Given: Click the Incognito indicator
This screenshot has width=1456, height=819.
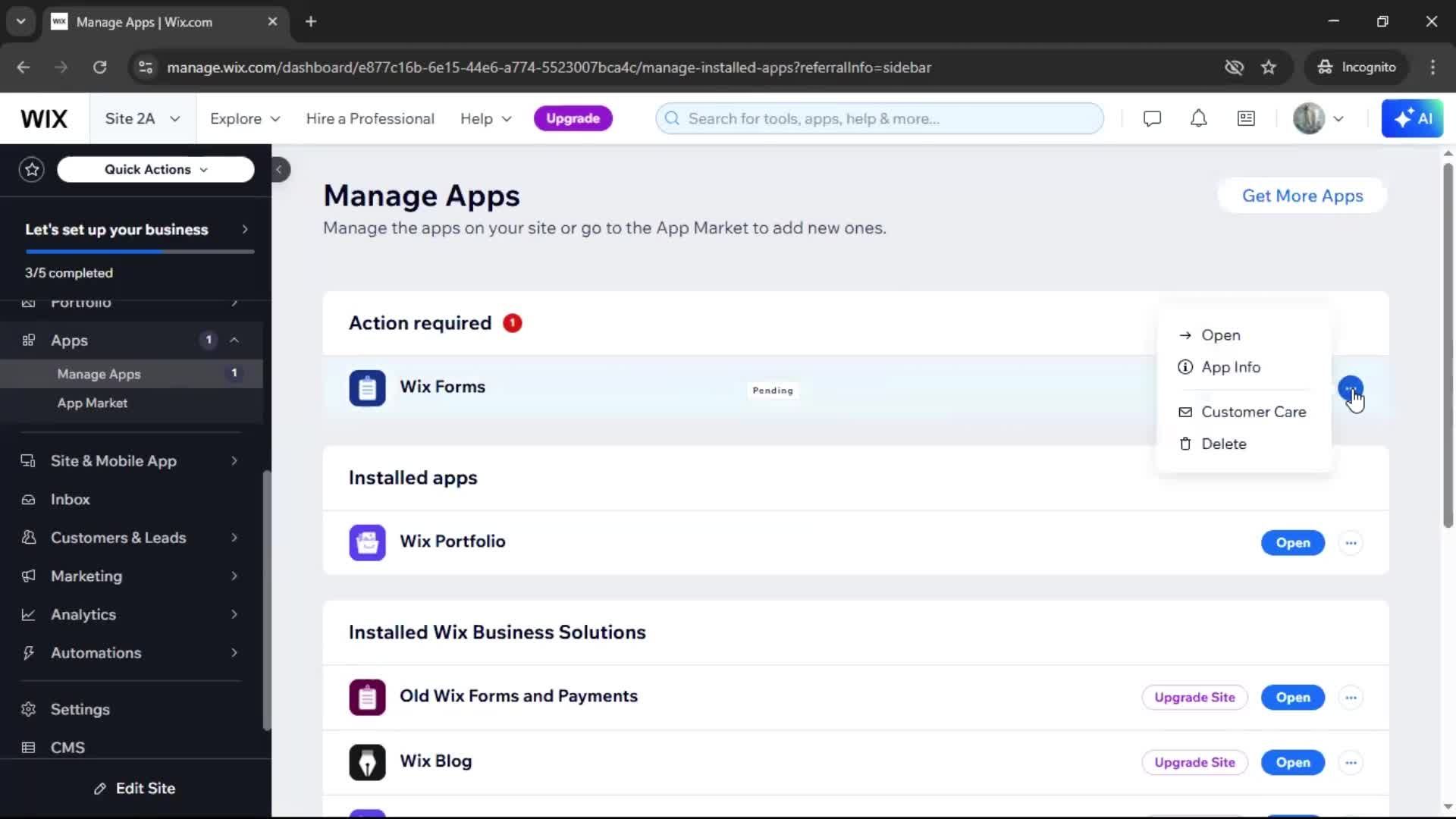Looking at the screenshot, I should click(x=1357, y=67).
